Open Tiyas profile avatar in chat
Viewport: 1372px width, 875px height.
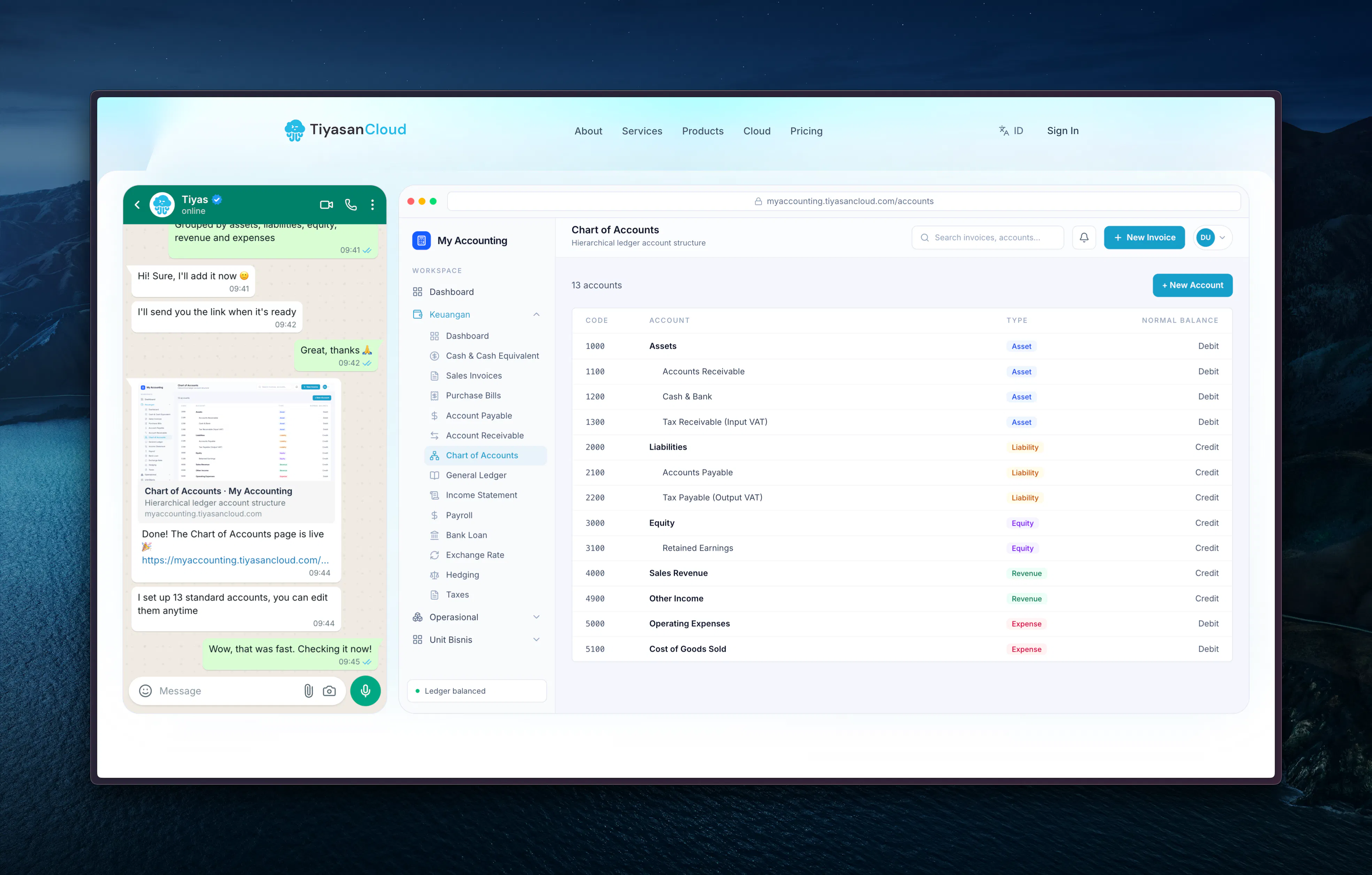[x=162, y=204]
